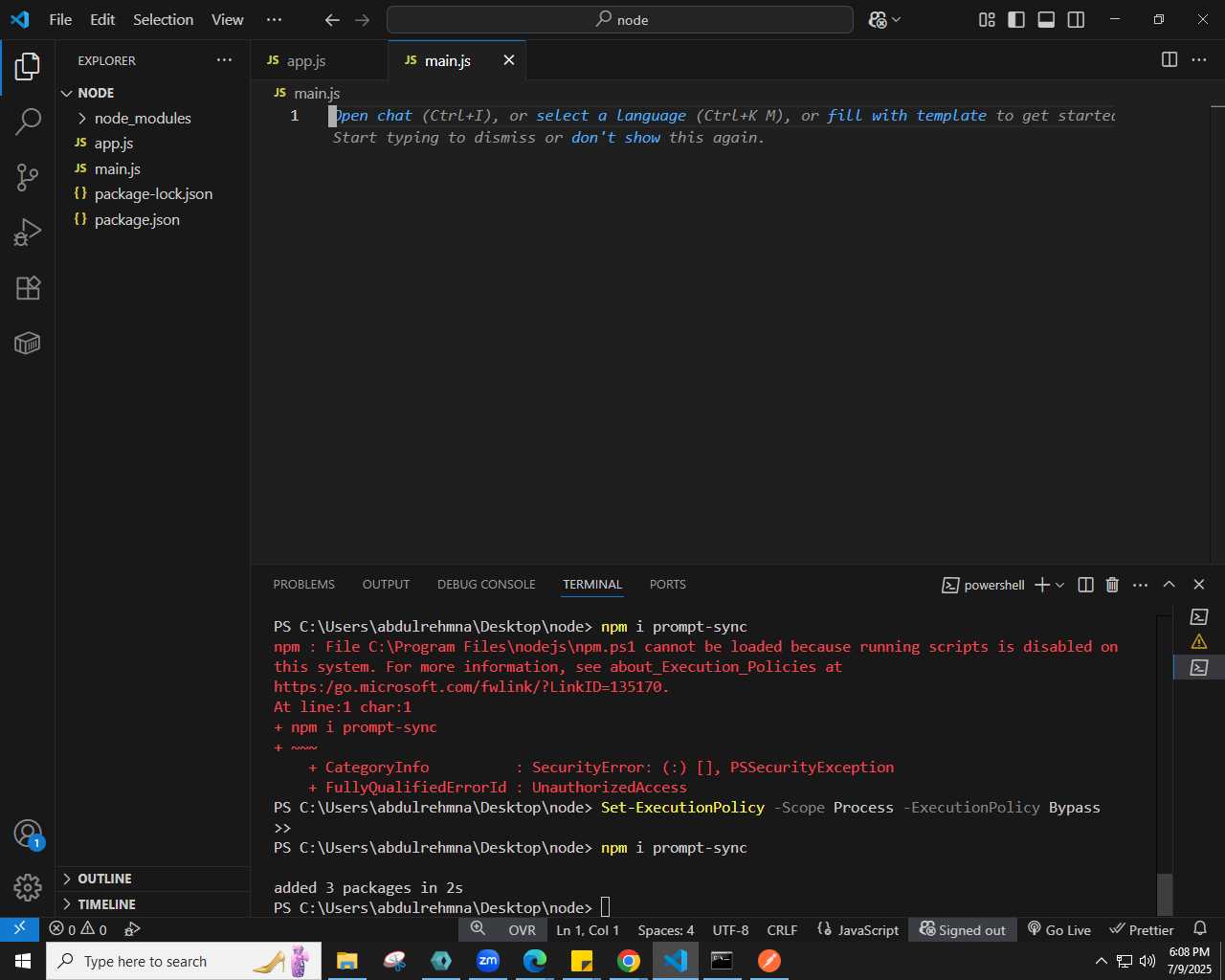Open the Edit menu

point(102,19)
